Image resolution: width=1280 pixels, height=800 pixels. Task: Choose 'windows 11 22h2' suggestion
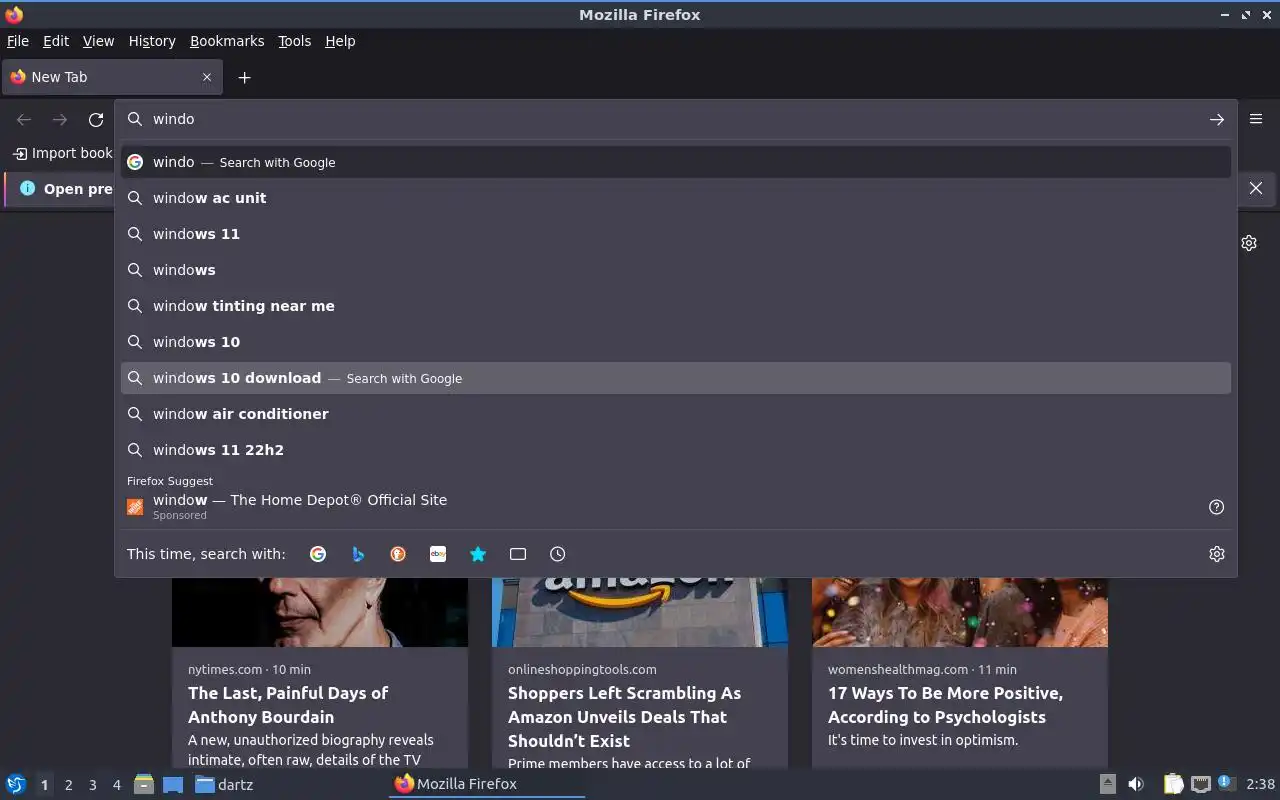coord(676,450)
